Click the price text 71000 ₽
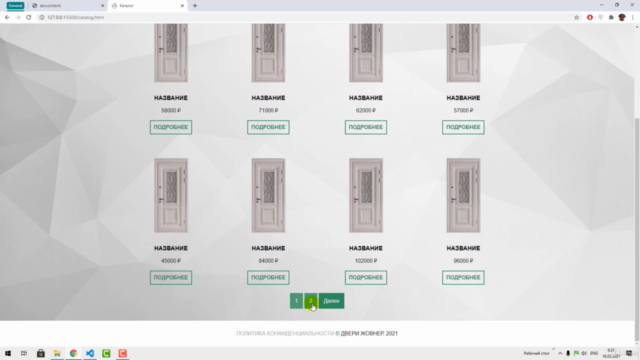The width and height of the screenshot is (640, 360). pos(268,110)
